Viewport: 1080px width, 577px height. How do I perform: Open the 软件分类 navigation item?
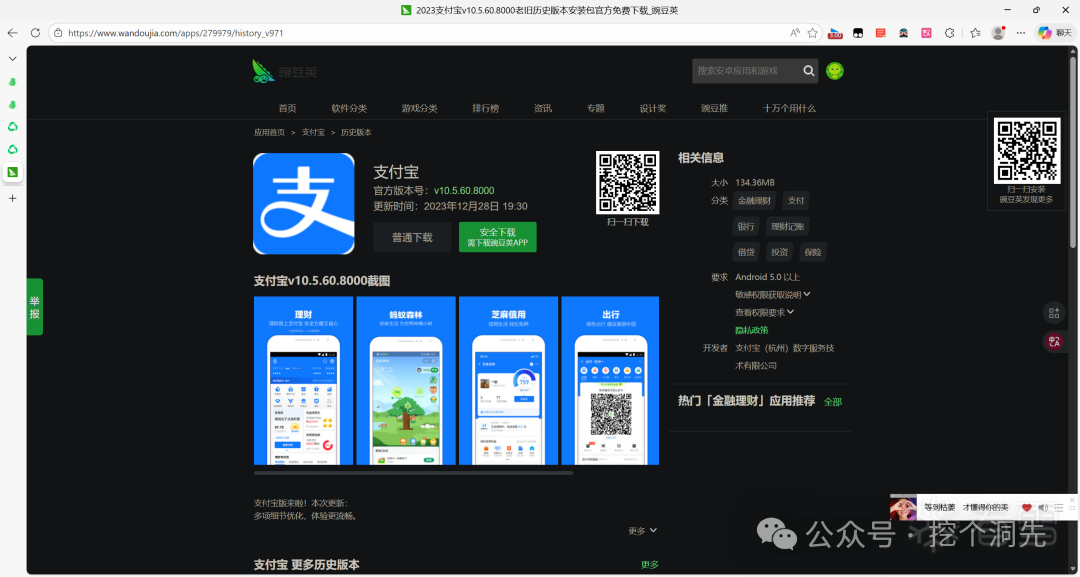click(x=349, y=108)
